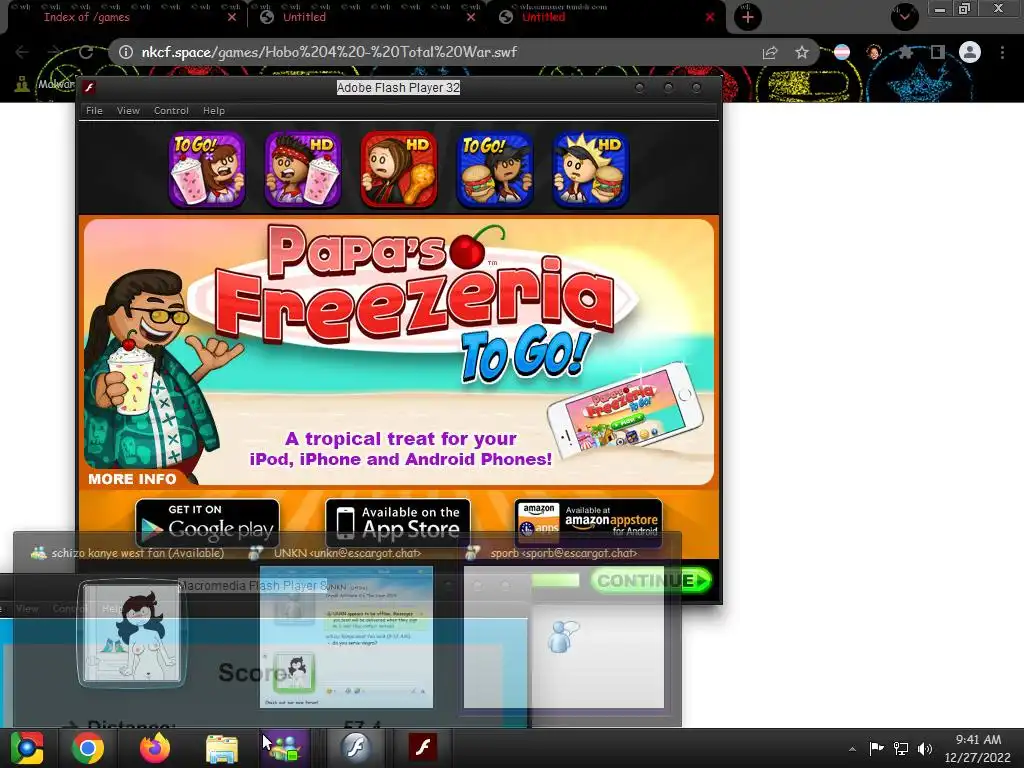Open the extensions puzzle icon
This screenshot has width=1024, height=768.
coord(905,52)
